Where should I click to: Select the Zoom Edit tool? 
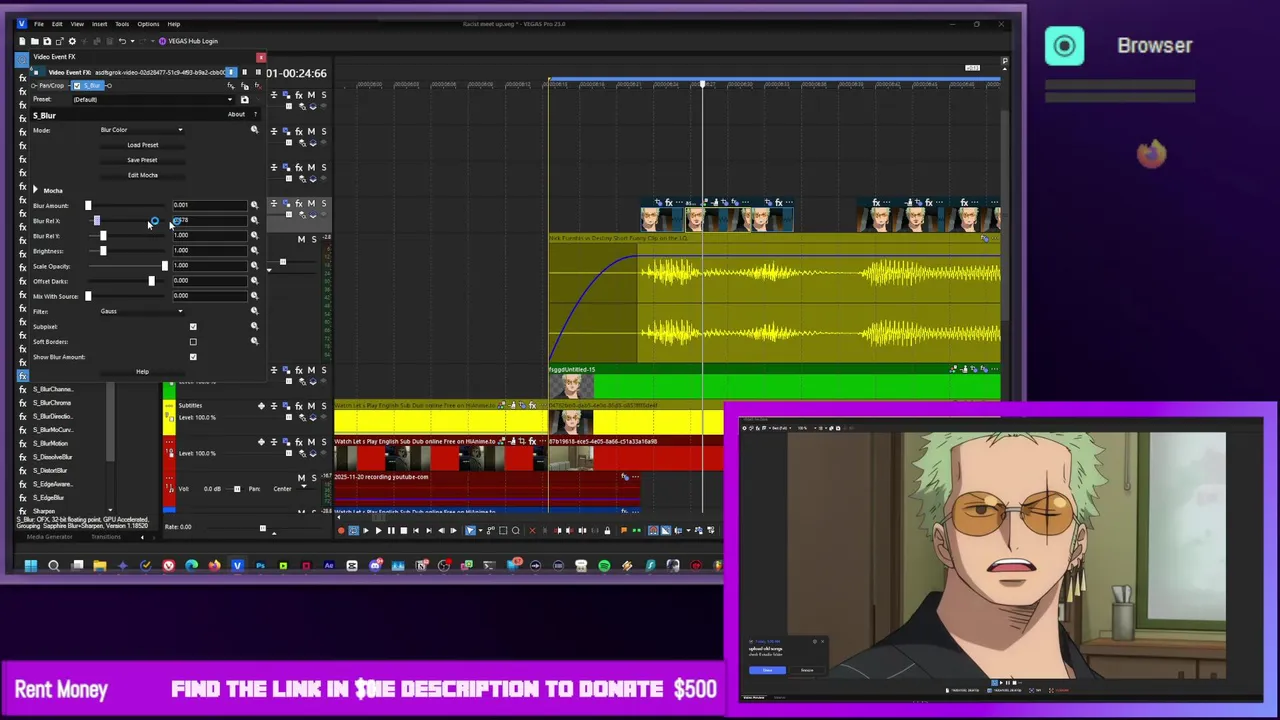point(516,530)
